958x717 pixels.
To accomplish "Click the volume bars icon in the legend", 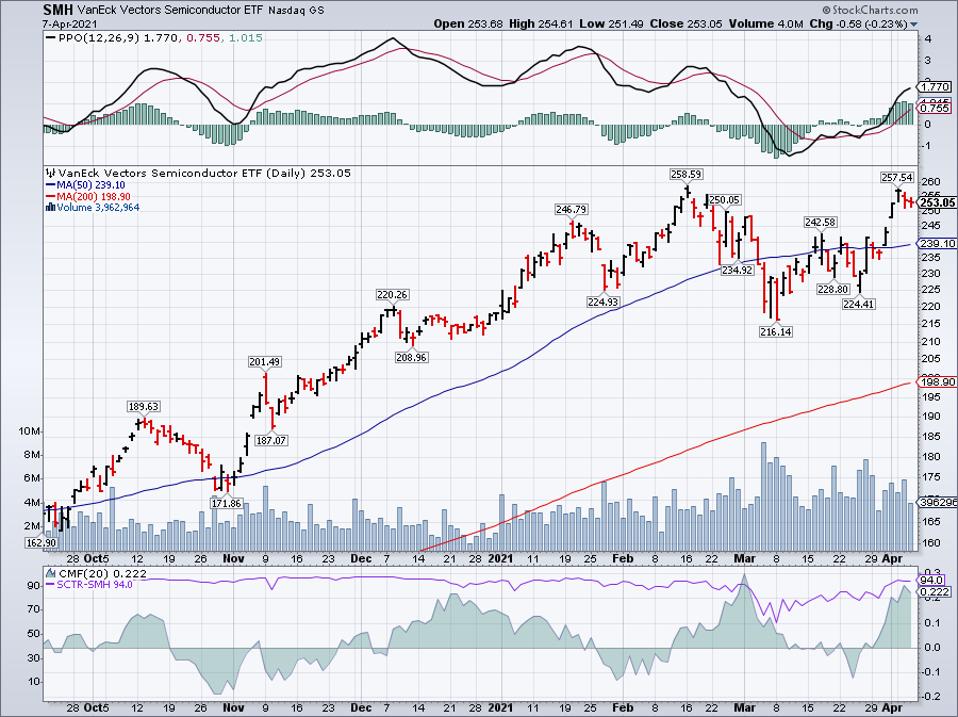I will (x=51, y=208).
